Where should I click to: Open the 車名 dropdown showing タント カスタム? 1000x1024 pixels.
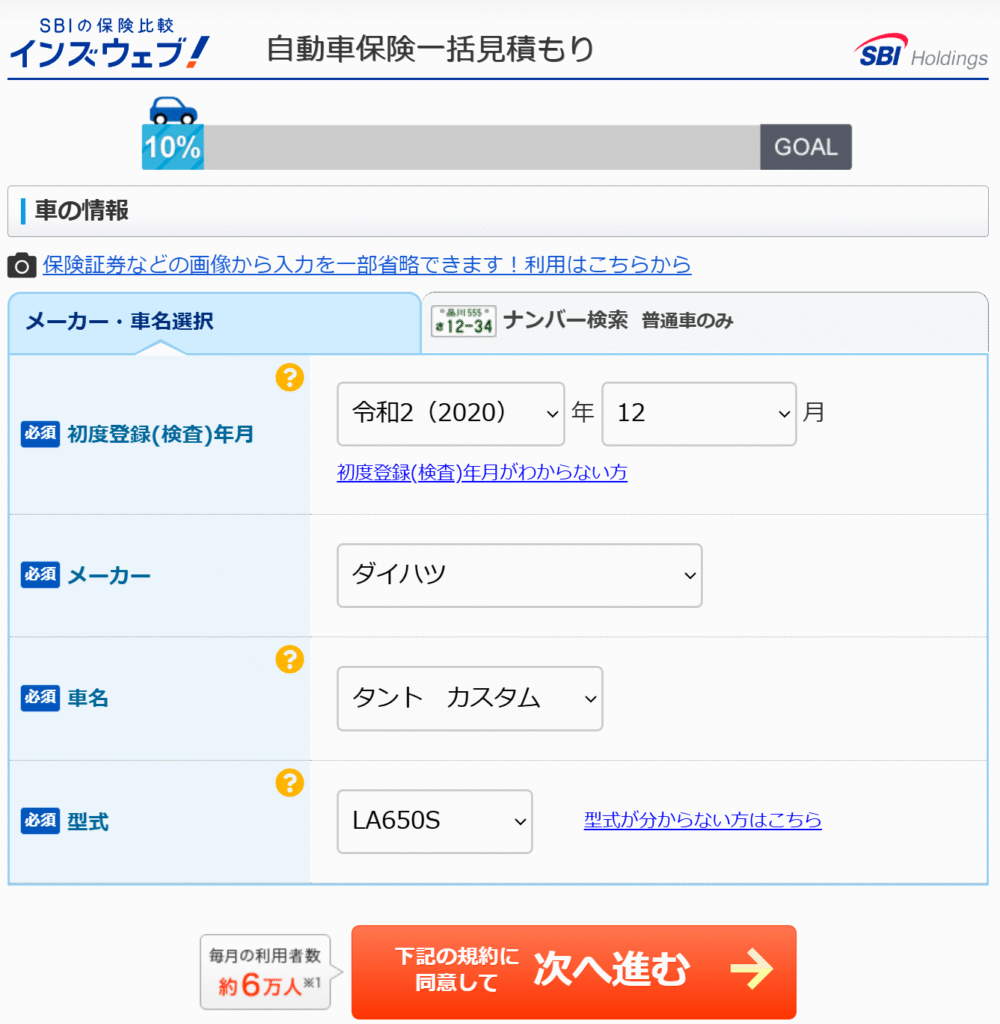point(469,698)
